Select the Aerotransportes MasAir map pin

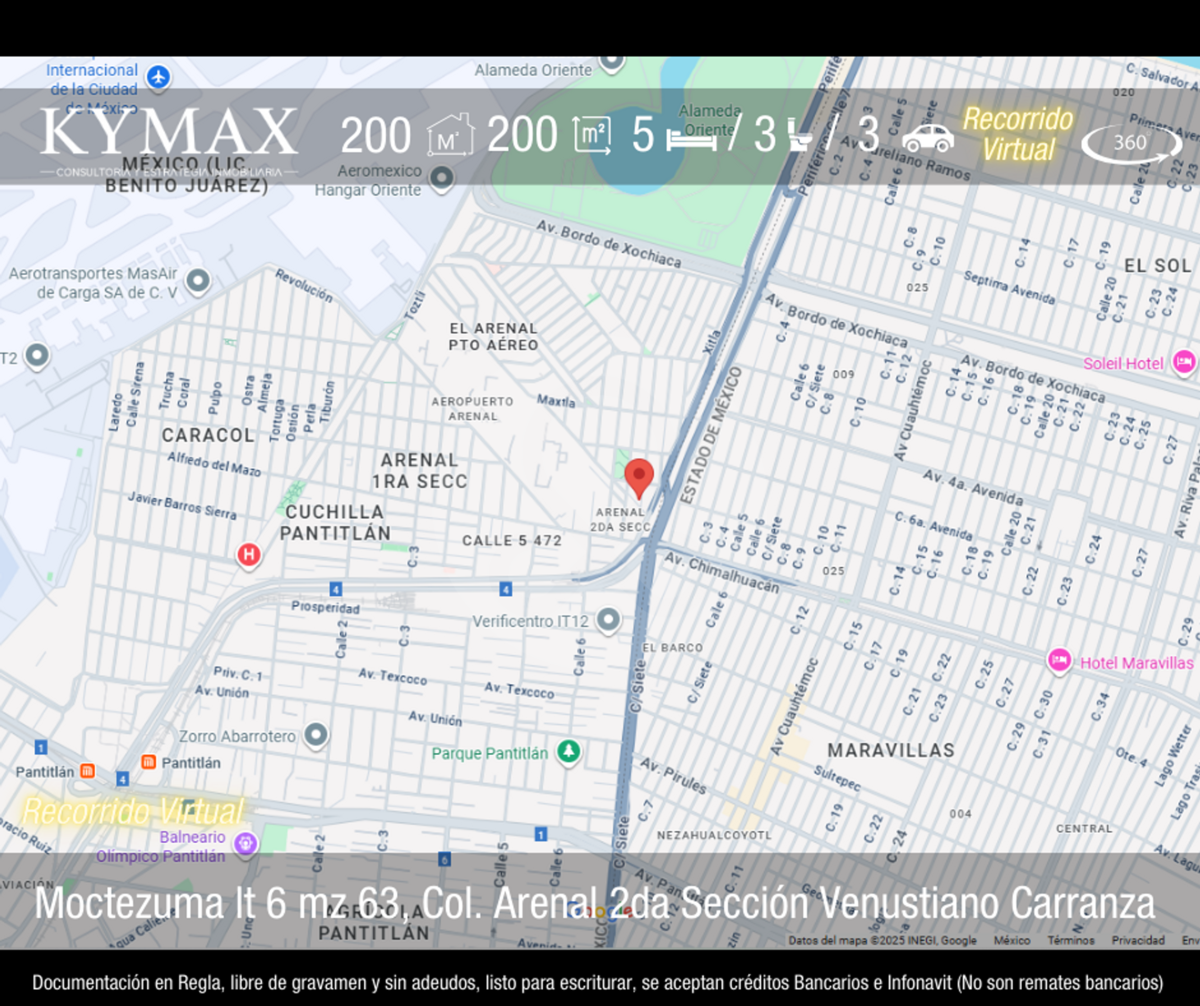(198, 281)
